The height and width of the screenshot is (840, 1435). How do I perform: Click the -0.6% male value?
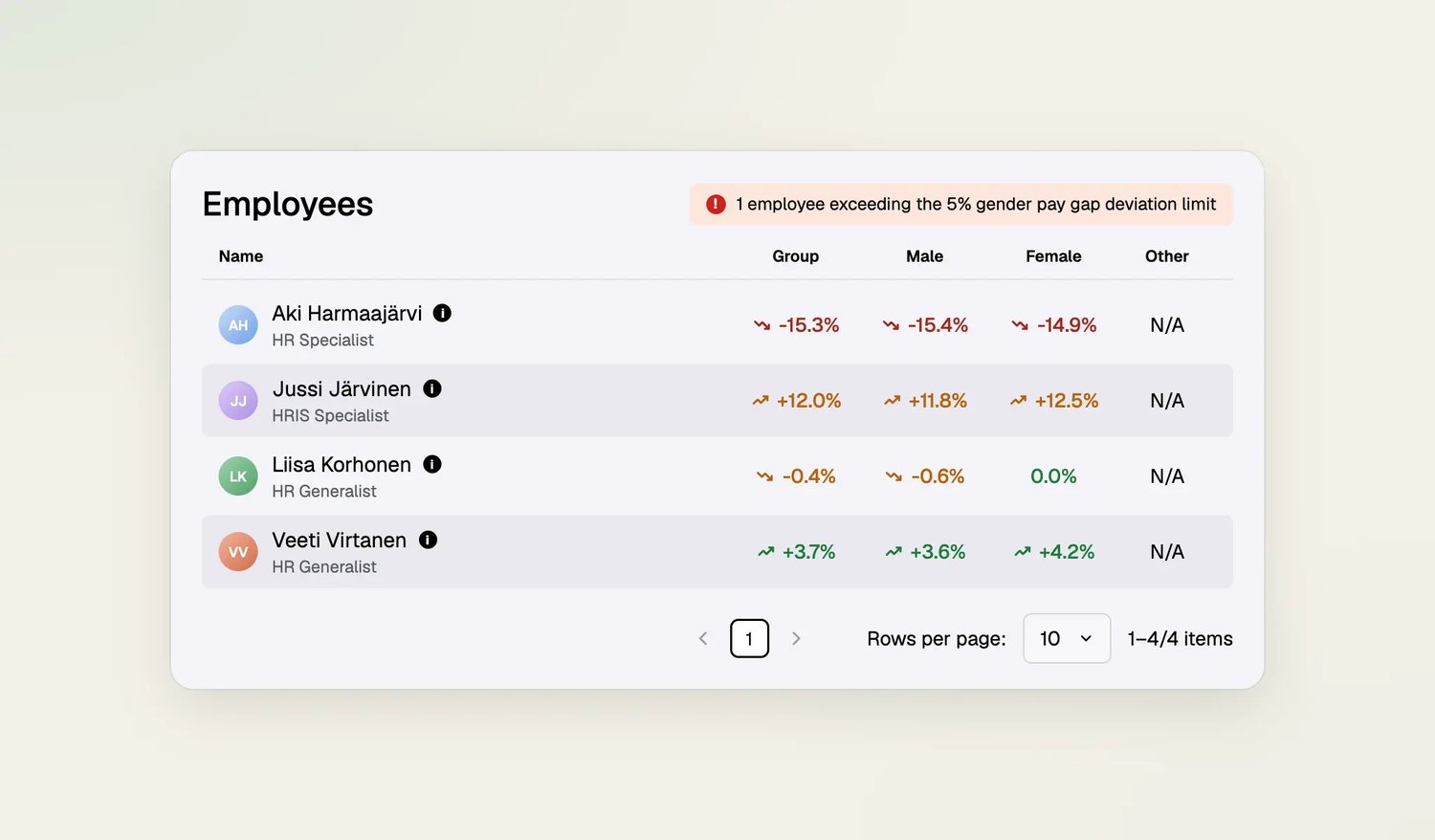(x=938, y=476)
